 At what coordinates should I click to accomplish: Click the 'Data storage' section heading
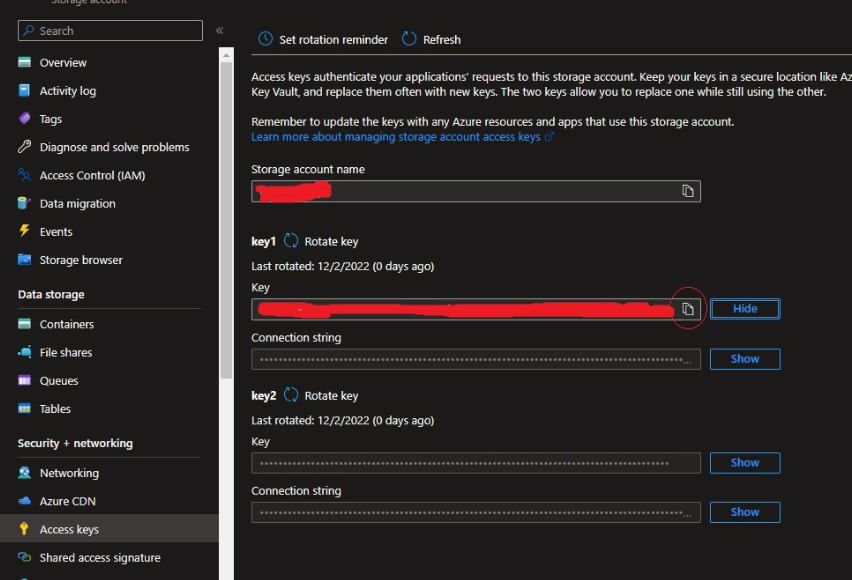[51, 294]
